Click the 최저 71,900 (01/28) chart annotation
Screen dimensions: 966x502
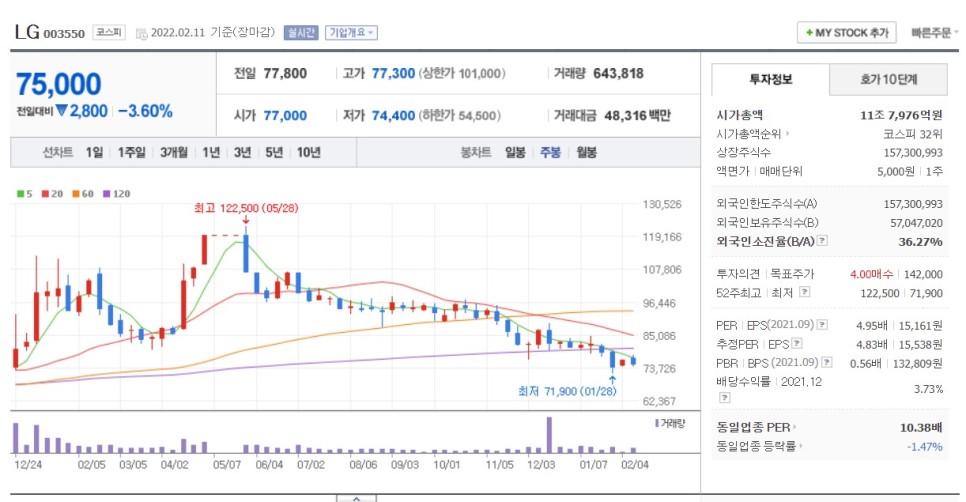[x=567, y=391]
